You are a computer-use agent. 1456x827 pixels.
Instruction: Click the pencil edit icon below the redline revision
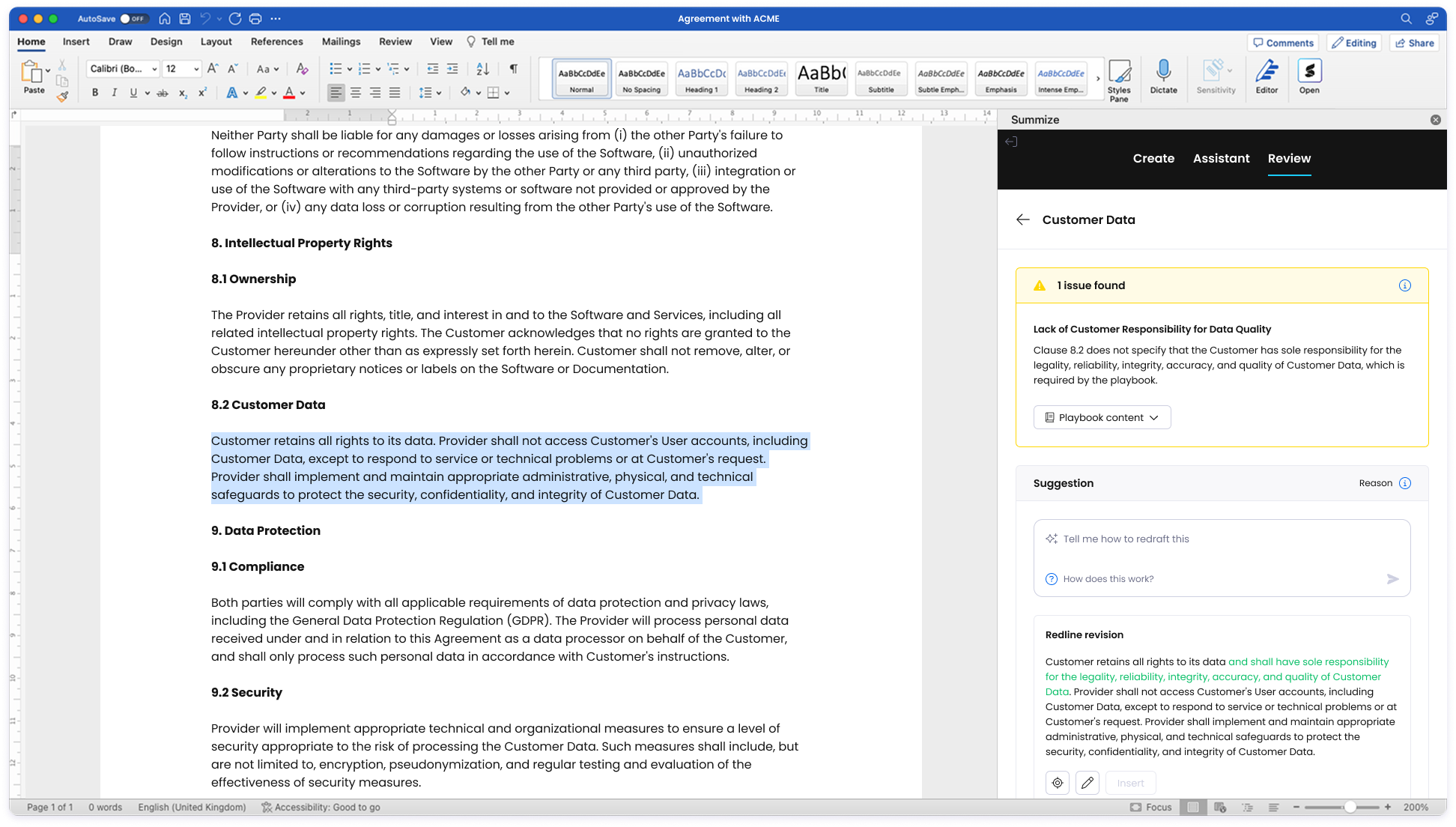tap(1088, 783)
